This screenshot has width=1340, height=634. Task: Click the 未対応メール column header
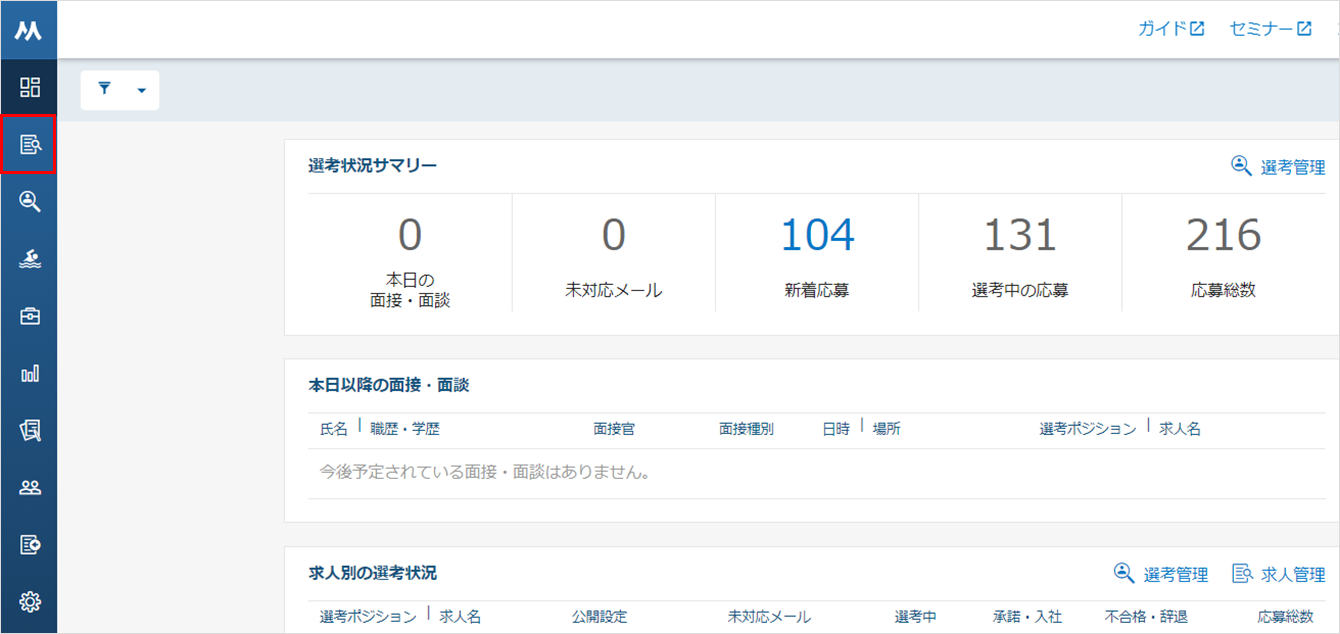(769, 617)
